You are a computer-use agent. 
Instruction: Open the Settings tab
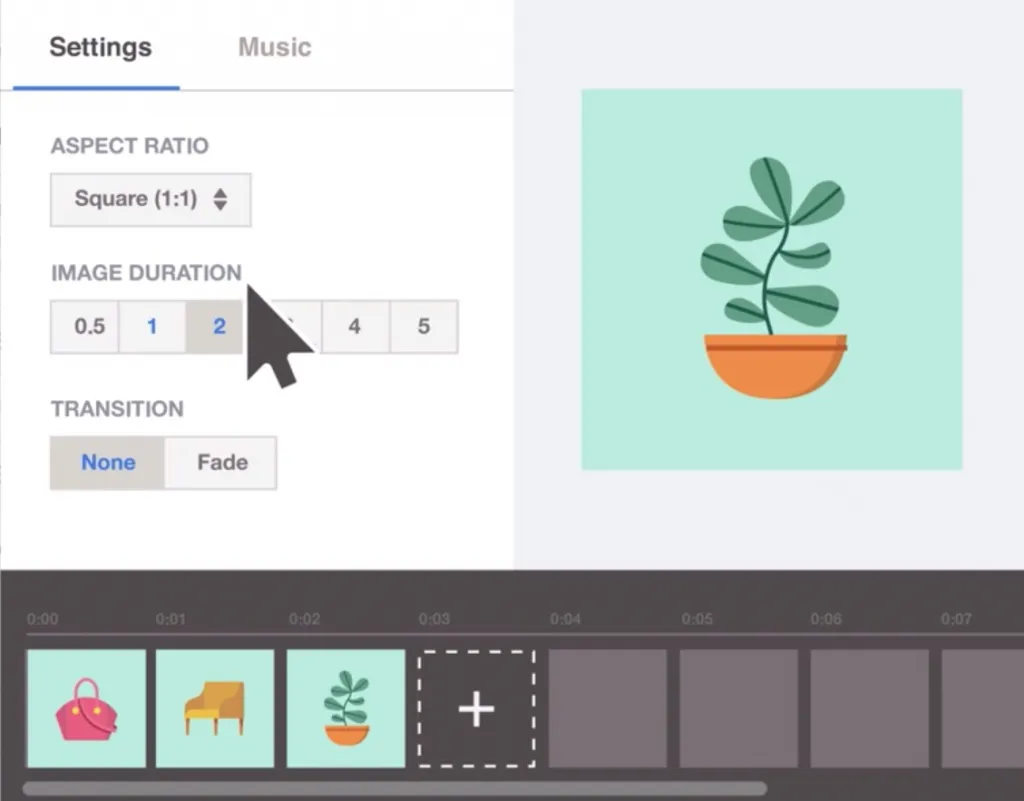pyautogui.click(x=100, y=47)
